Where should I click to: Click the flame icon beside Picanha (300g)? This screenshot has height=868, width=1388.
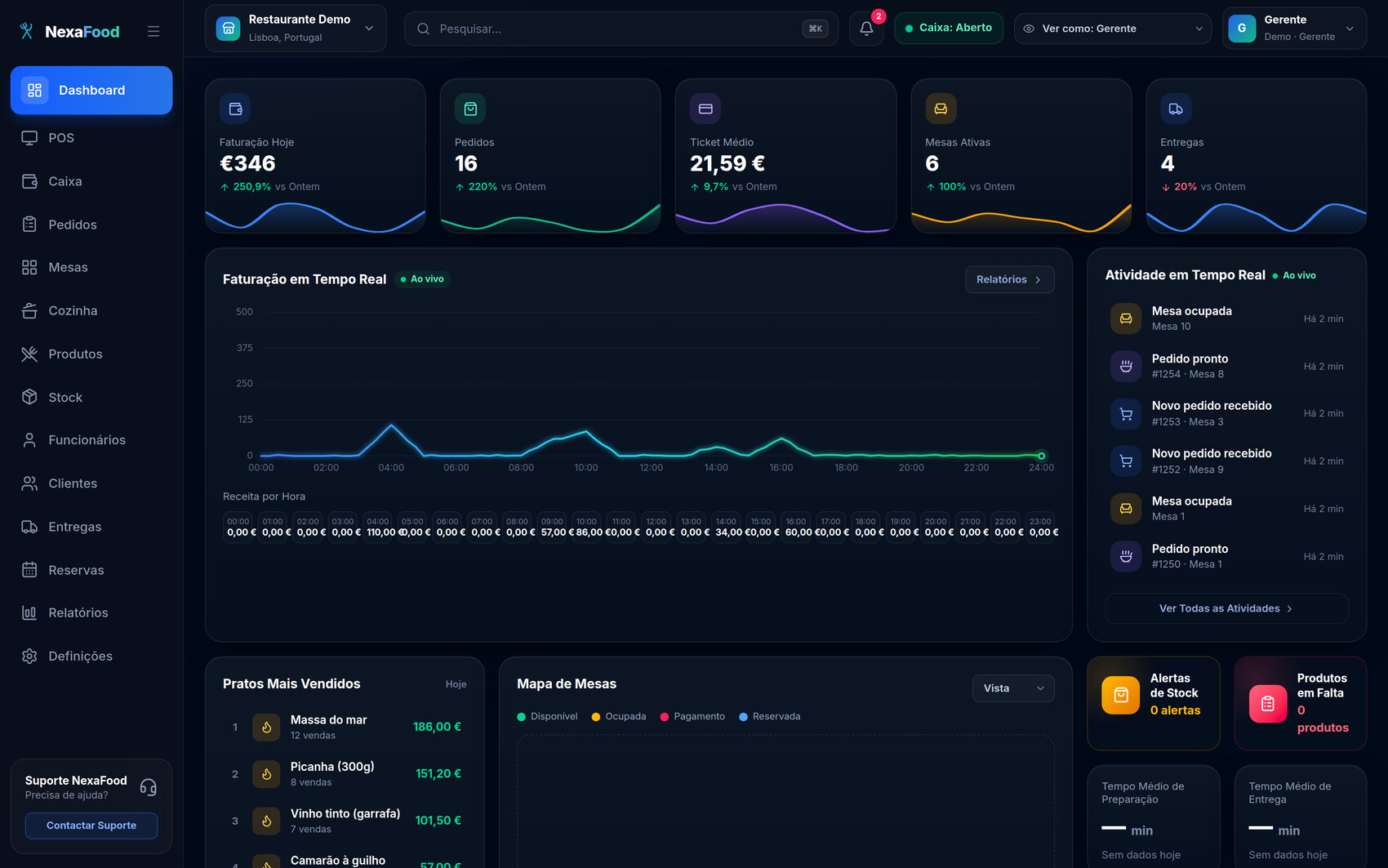coord(266,773)
